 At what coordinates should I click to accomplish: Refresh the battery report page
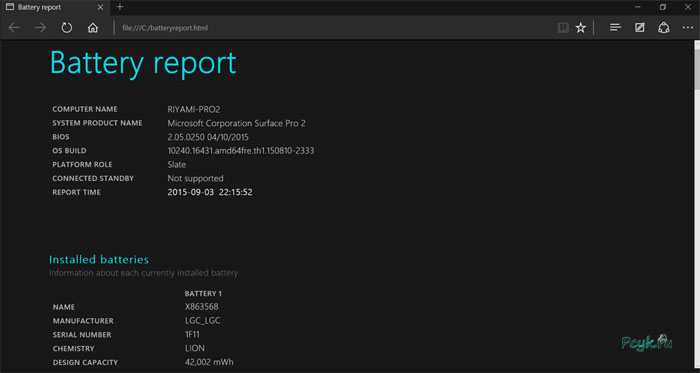click(67, 28)
